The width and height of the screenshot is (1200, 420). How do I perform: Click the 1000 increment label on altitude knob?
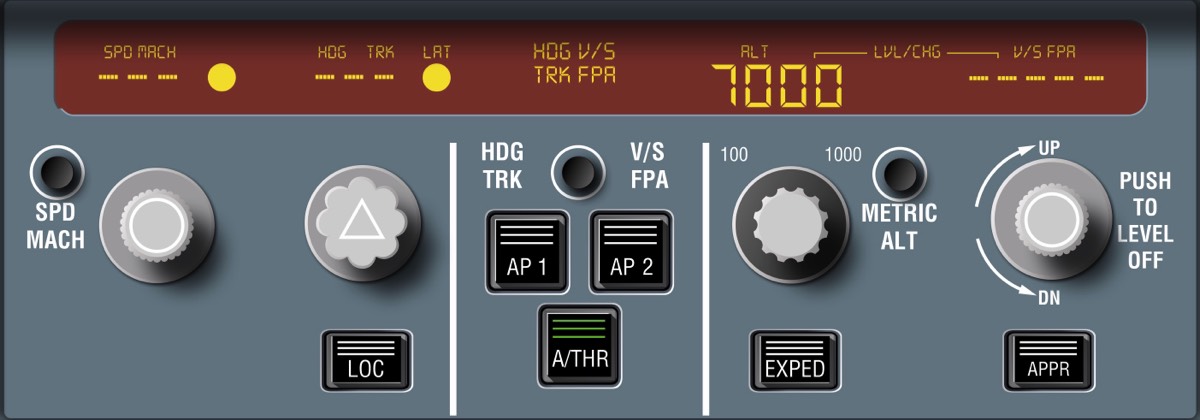[x=843, y=154]
